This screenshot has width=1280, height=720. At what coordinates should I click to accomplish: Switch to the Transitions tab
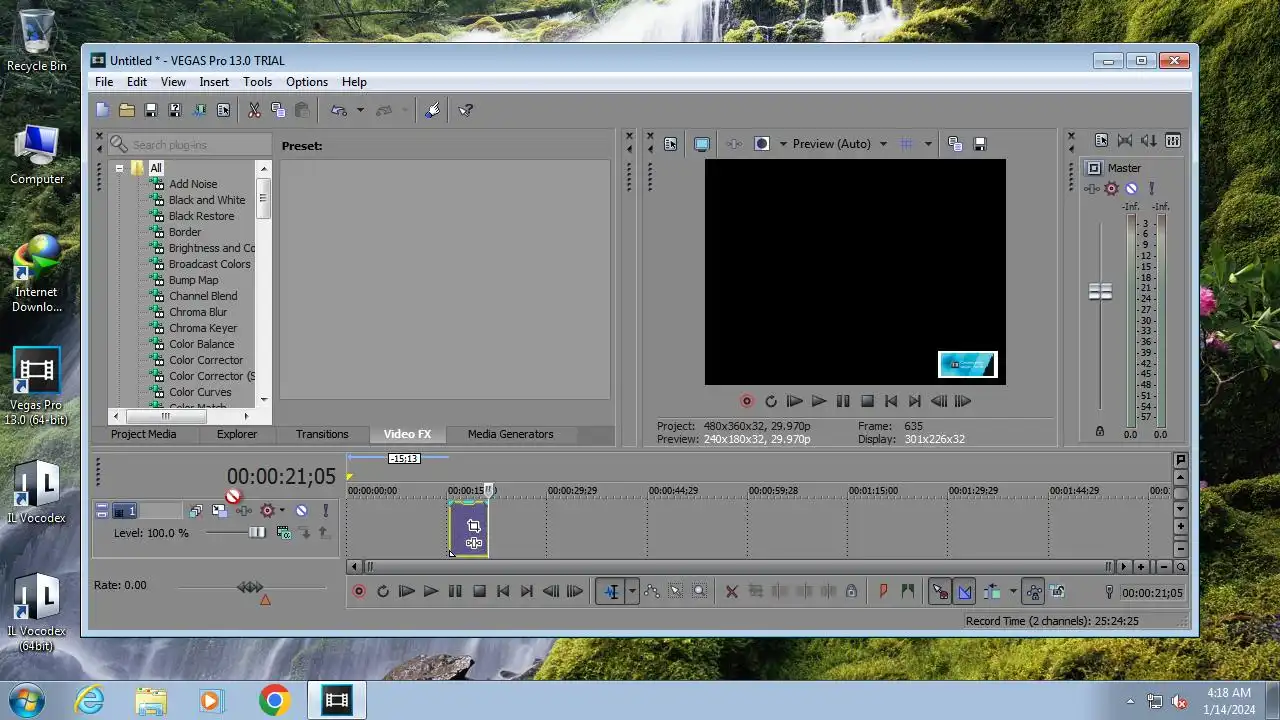(x=322, y=434)
